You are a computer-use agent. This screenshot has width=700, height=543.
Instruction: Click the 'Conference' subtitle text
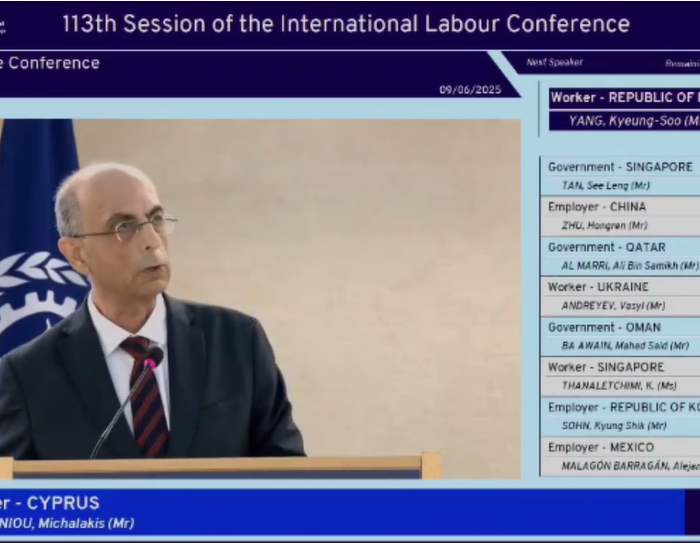[54, 63]
